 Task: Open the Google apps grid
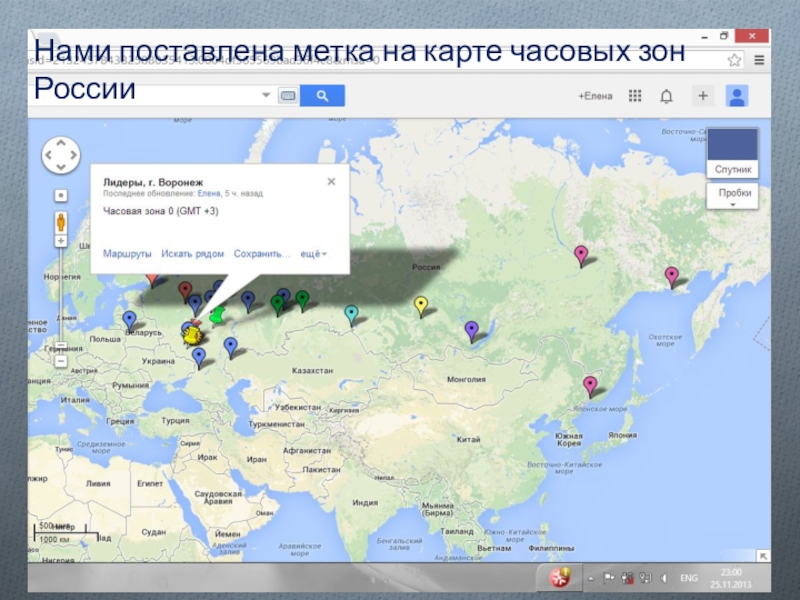[635, 96]
